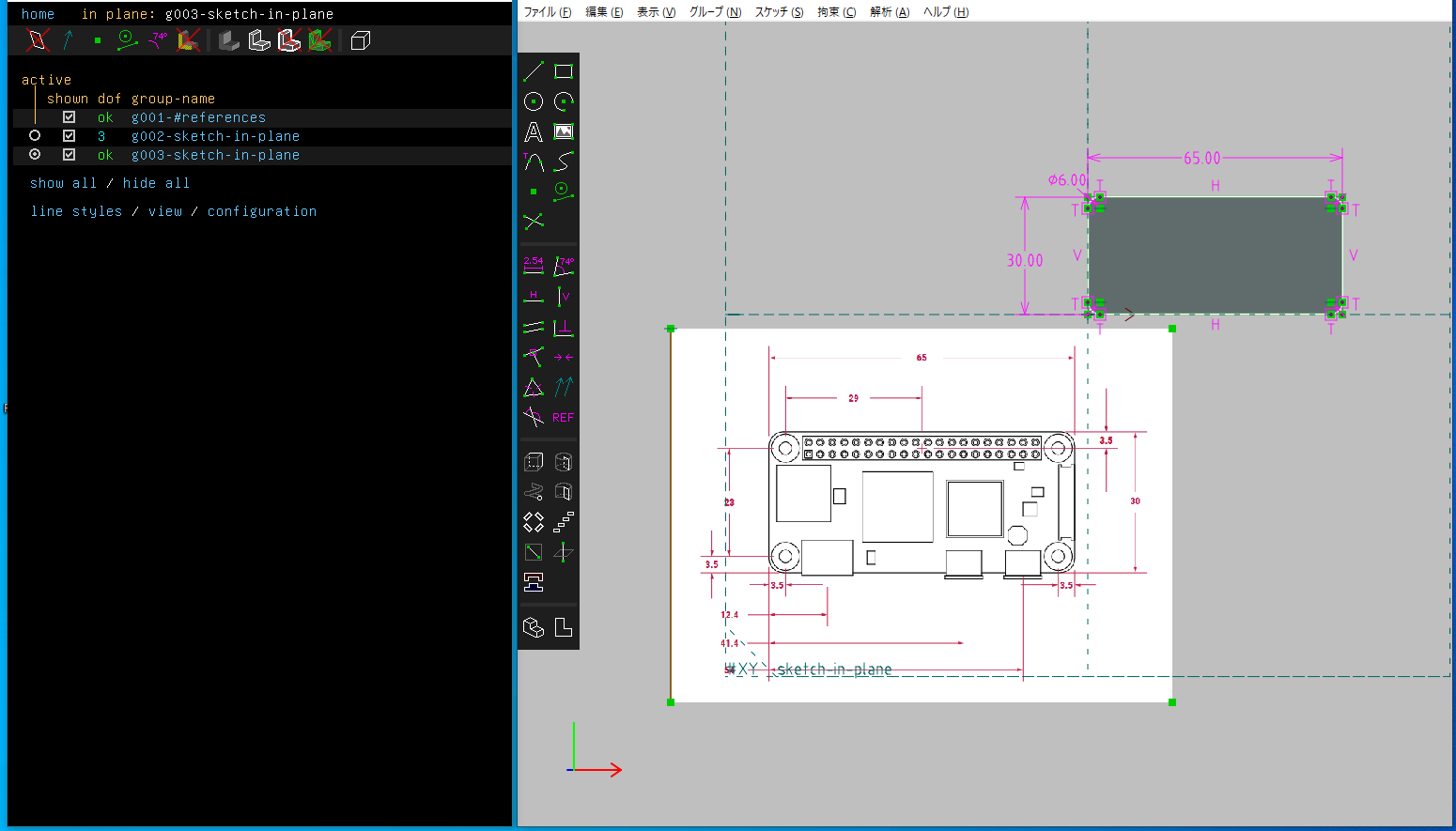The image size is (1456, 831).
Task: Select the line segment sketch tool
Action: pos(534,71)
